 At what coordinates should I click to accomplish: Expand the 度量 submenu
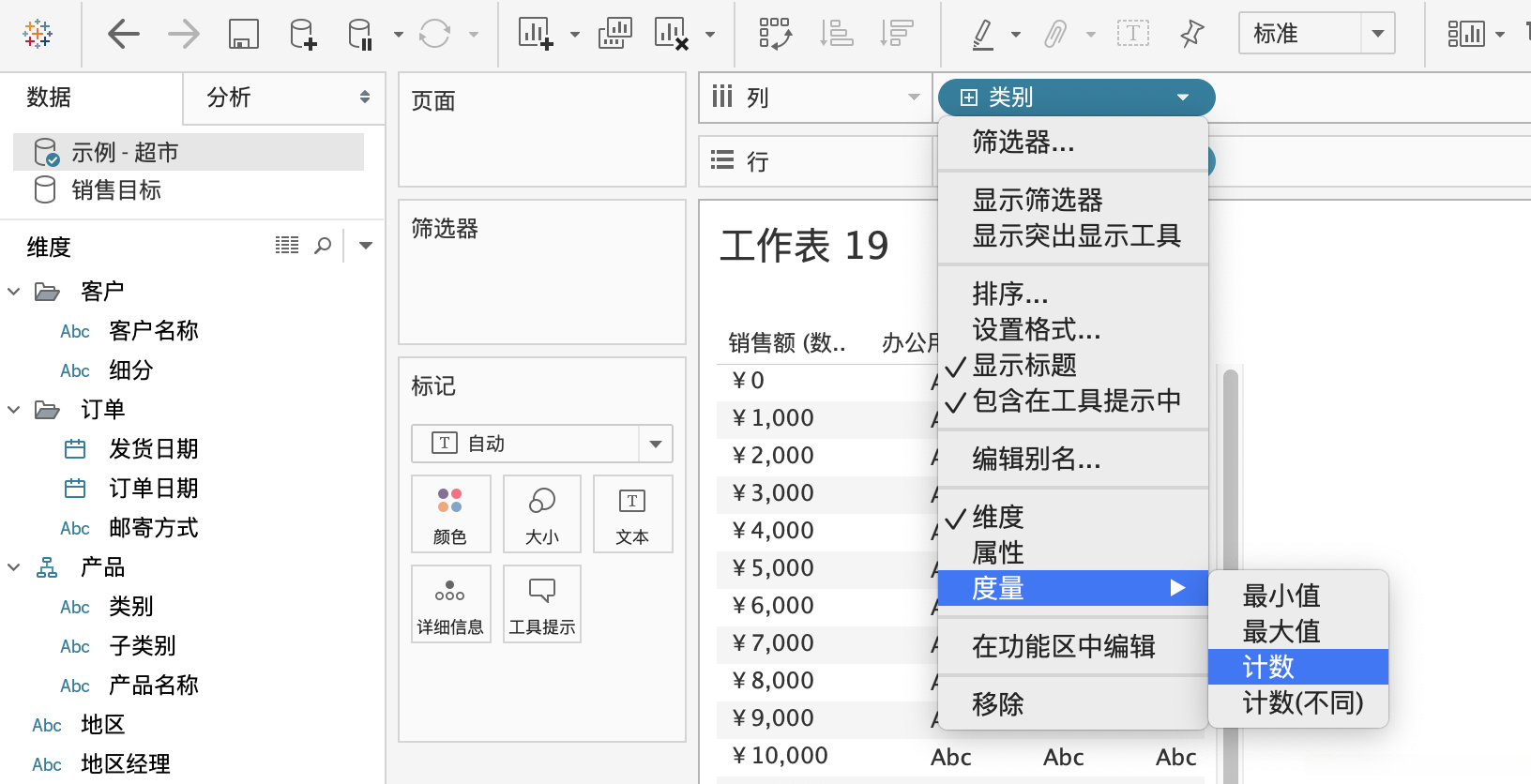coord(1072,588)
